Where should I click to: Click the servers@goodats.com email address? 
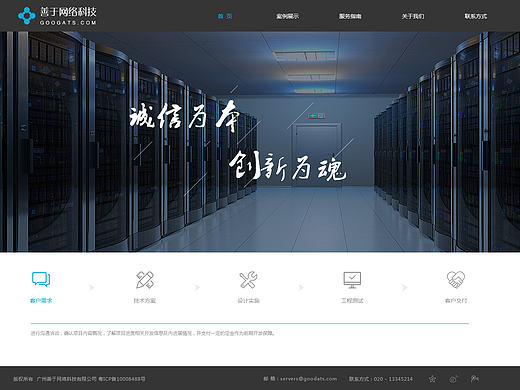(308, 379)
